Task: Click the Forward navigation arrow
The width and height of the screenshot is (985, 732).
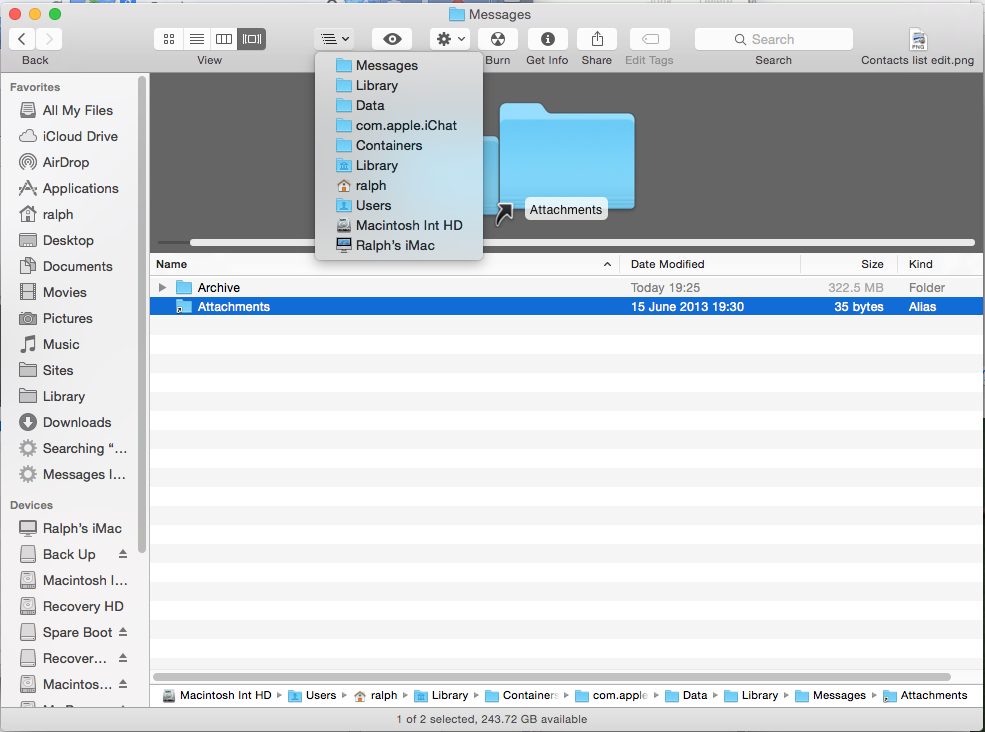Action: [x=49, y=39]
